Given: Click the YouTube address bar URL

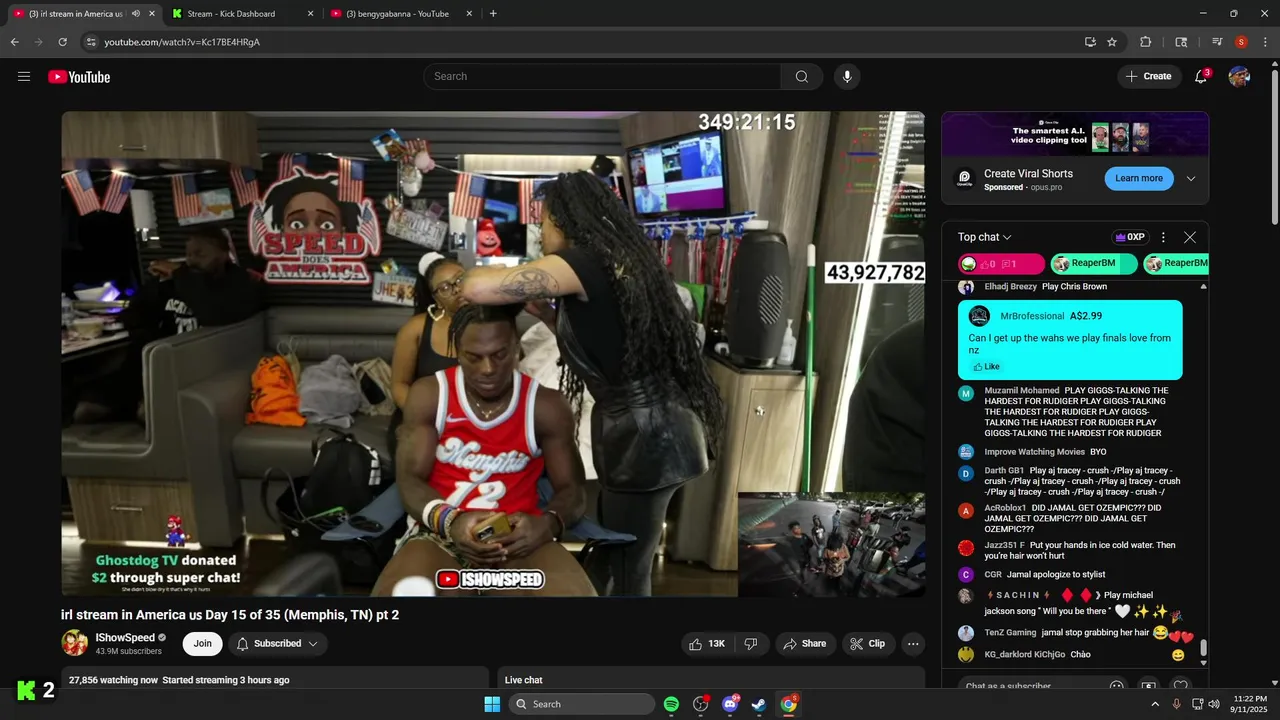Looking at the screenshot, I should [182, 42].
